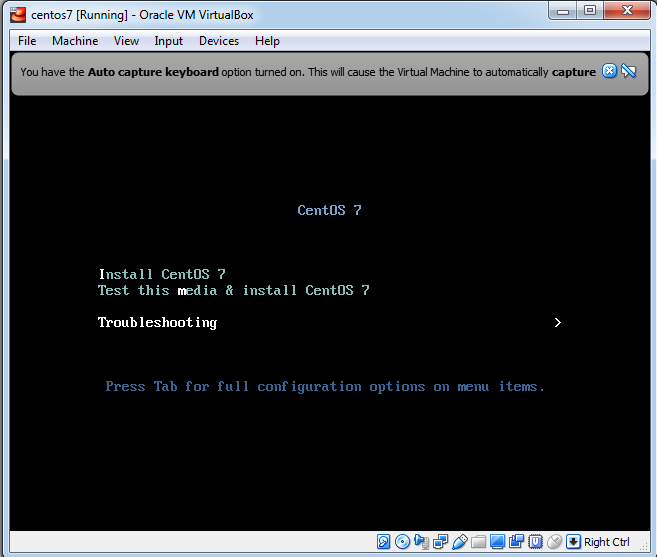Click the auto capture keyboard message text

308,72
